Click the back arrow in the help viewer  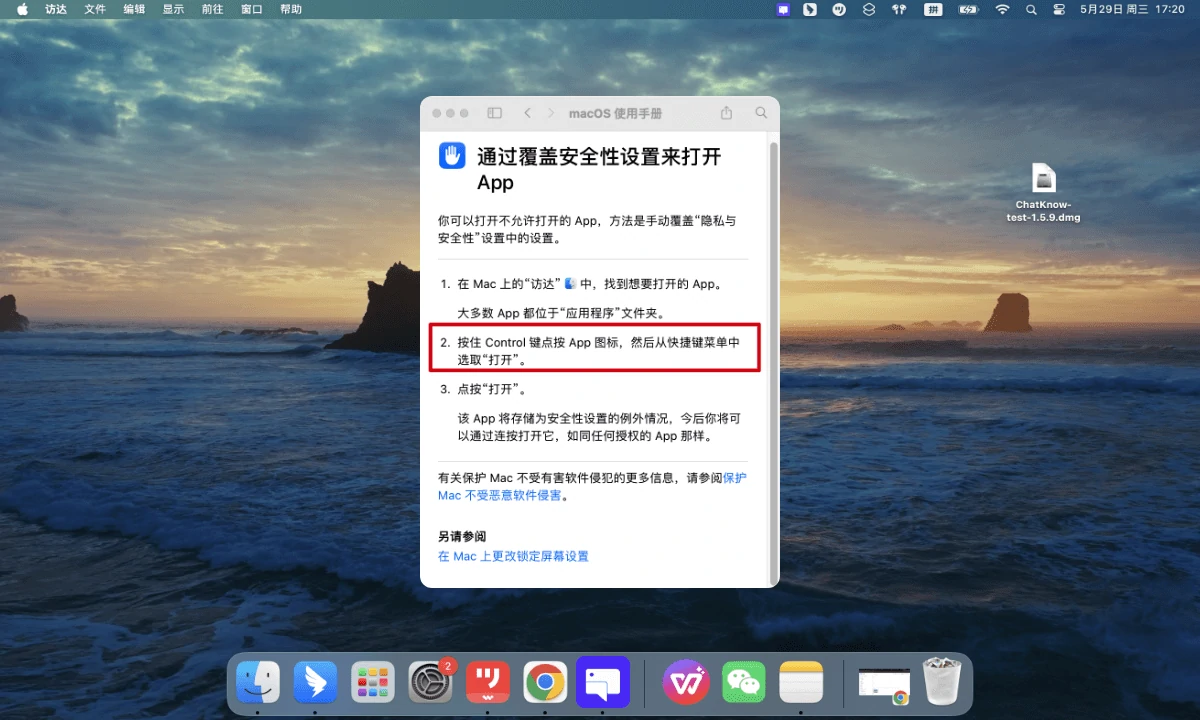pyautogui.click(x=527, y=114)
